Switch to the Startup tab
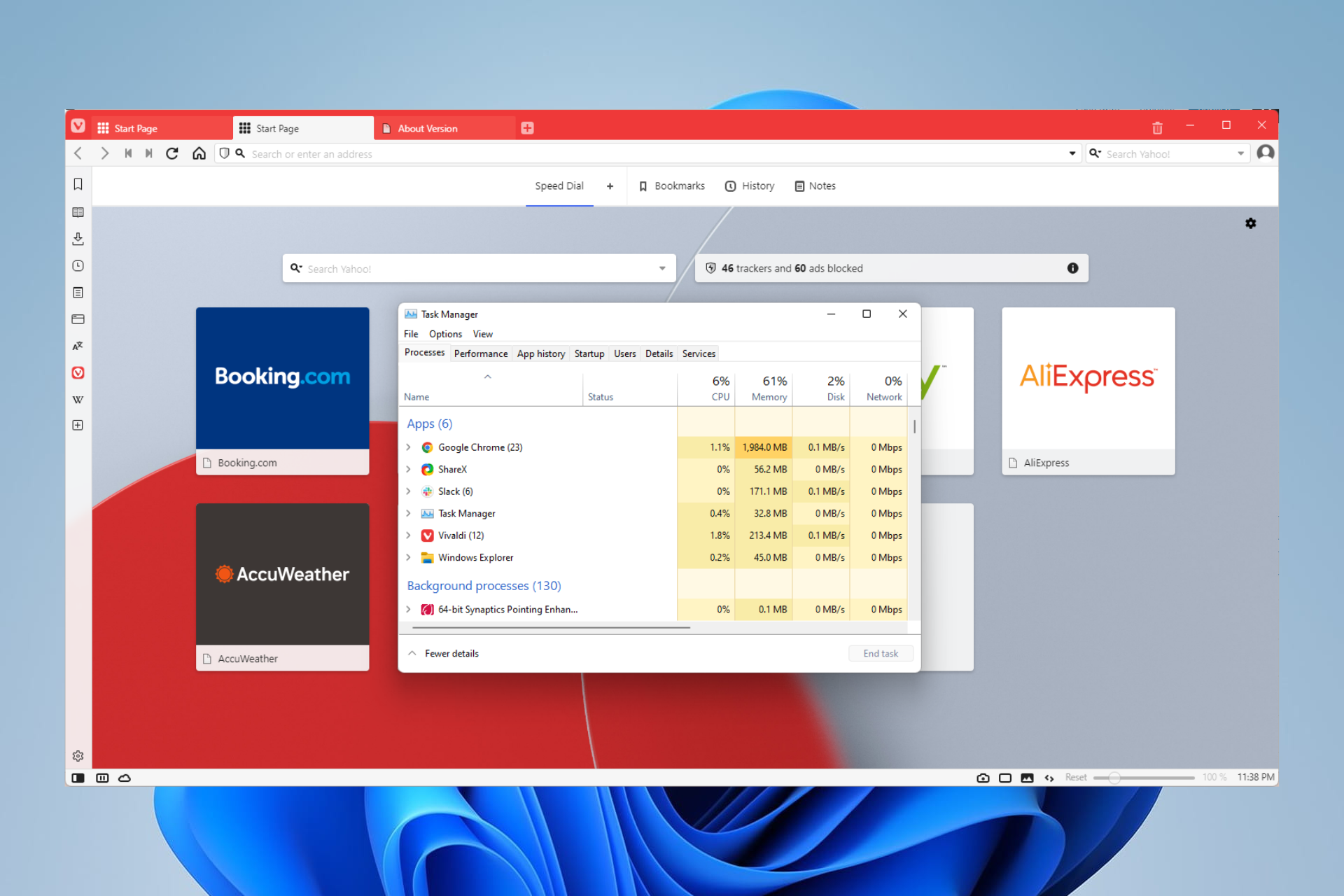Image resolution: width=1344 pixels, height=896 pixels. click(589, 353)
